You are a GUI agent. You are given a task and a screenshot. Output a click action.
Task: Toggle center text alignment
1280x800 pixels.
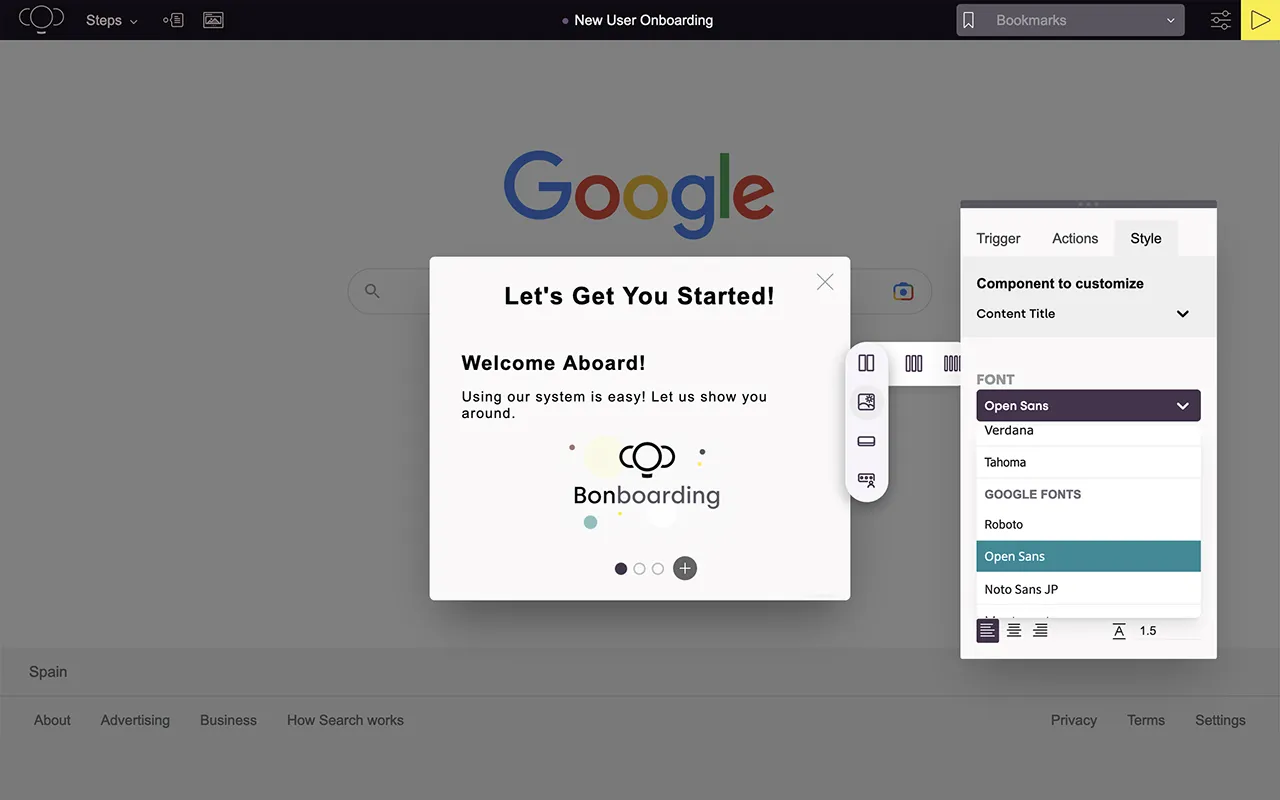1013,630
